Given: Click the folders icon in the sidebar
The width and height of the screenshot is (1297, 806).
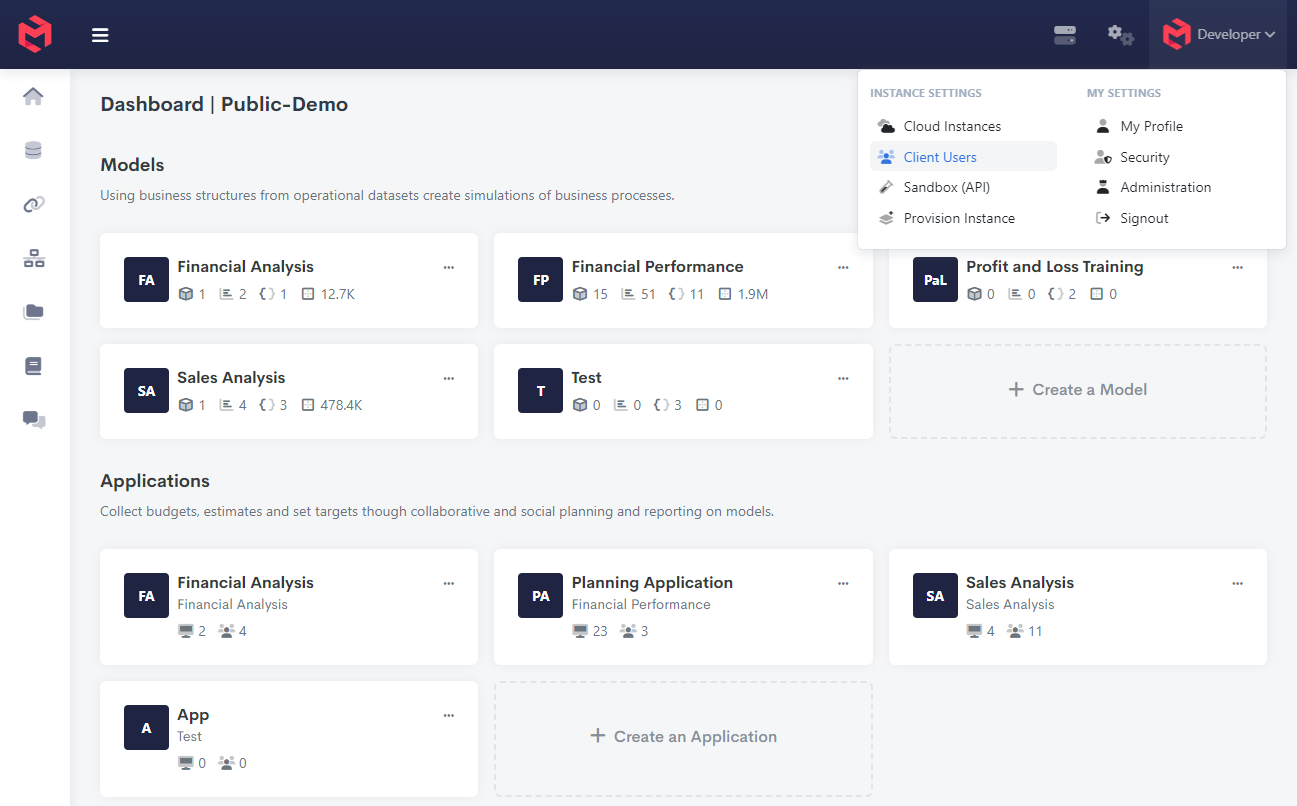Looking at the screenshot, I should [x=33, y=312].
